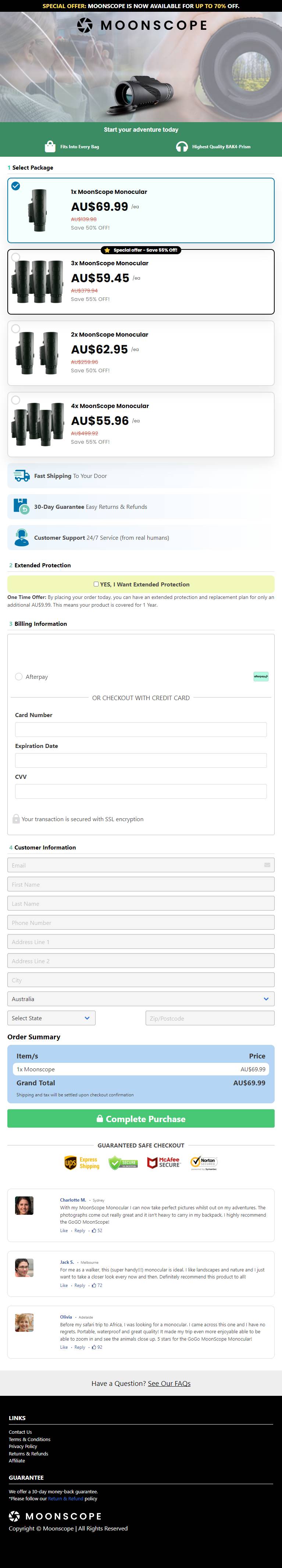Click the MoonScope logo at the page top
This screenshot has width=282, height=1568.
(x=141, y=25)
